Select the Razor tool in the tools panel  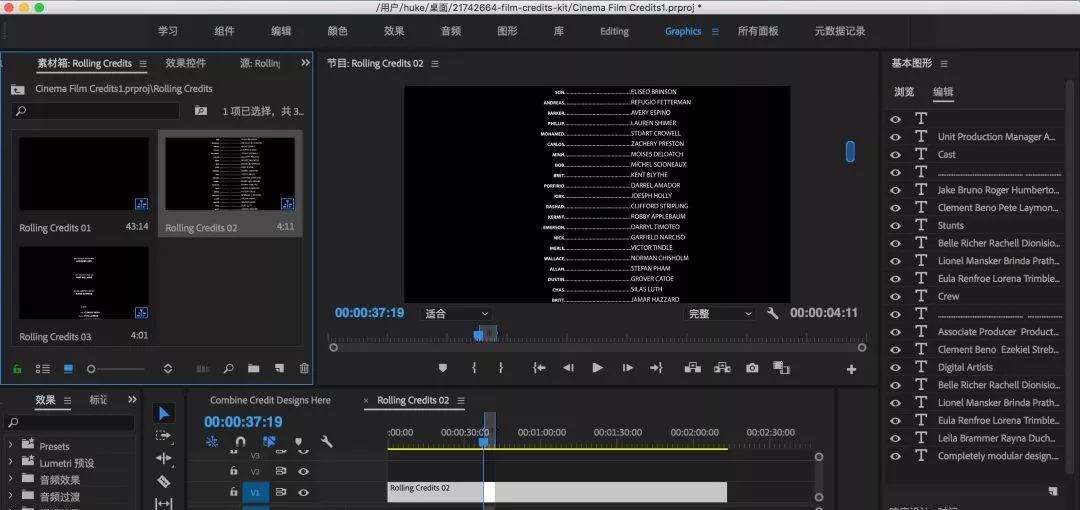pos(164,481)
